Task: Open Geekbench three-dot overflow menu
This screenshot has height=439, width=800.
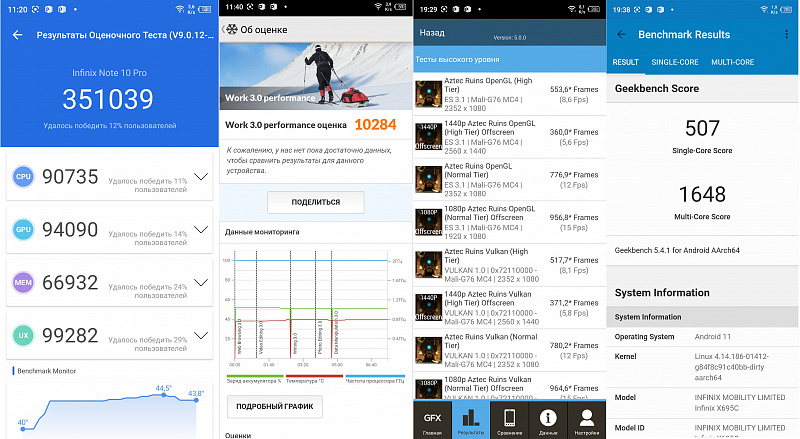Action: click(786, 34)
